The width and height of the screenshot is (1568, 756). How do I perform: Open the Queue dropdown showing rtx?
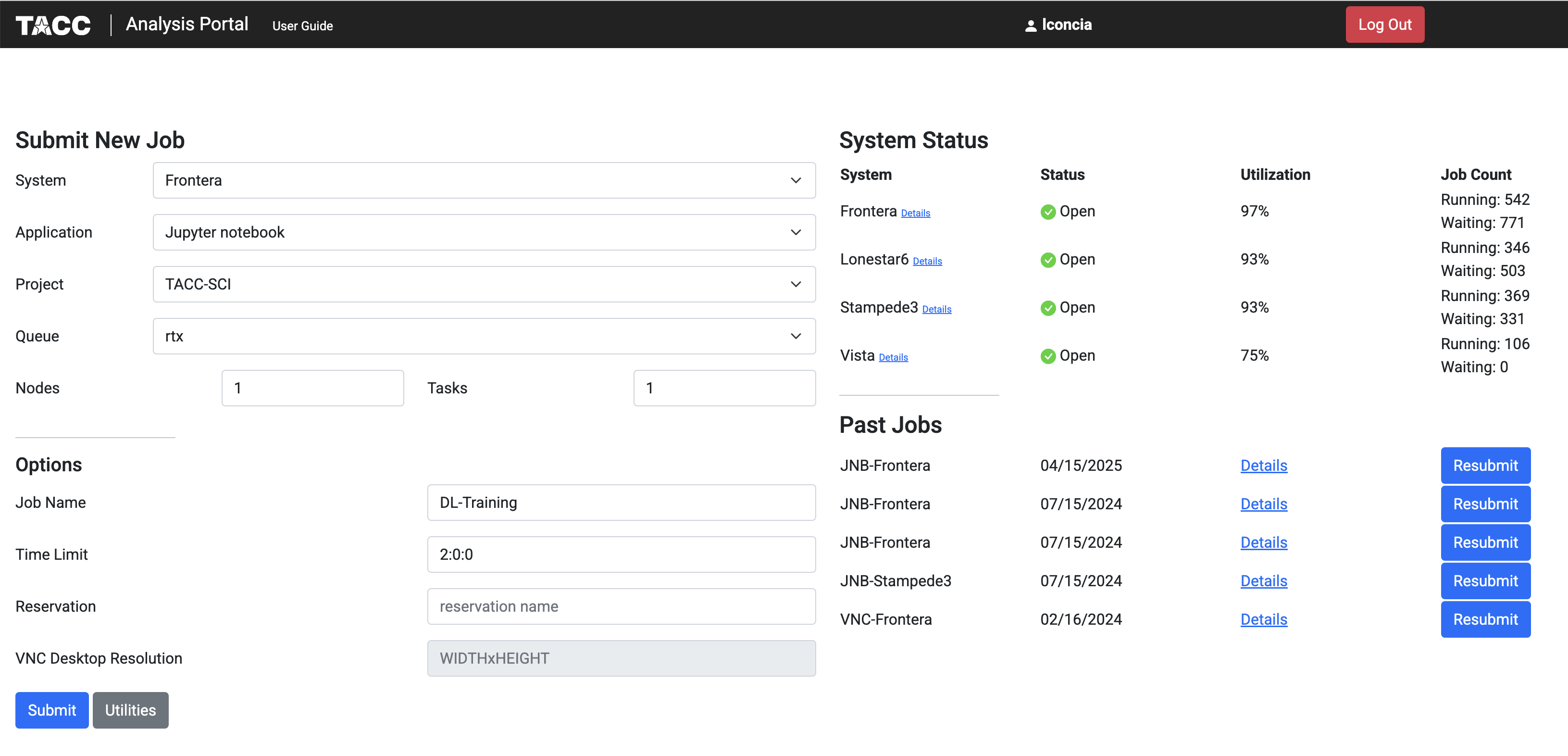click(x=484, y=336)
